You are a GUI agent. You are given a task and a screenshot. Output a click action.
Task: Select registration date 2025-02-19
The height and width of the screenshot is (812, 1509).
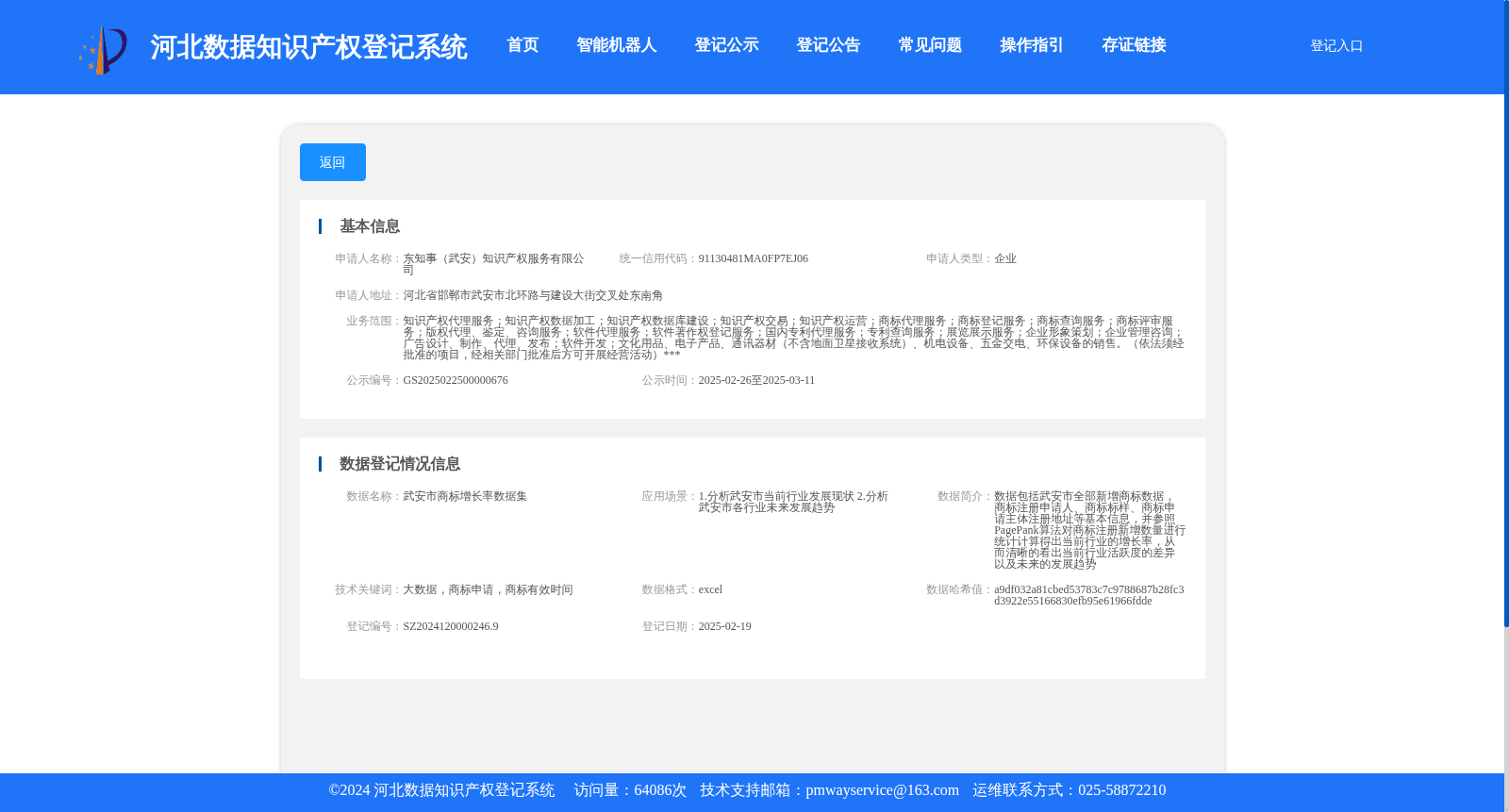click(x=724, y=626)
